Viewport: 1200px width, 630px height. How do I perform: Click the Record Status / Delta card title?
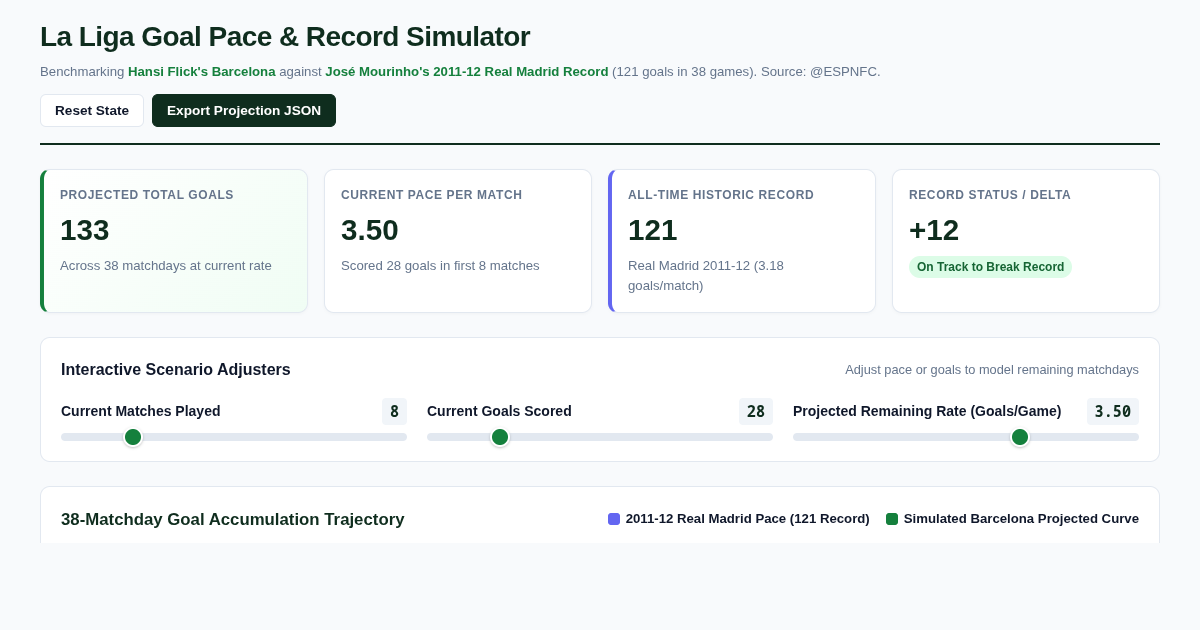(990, 195)
